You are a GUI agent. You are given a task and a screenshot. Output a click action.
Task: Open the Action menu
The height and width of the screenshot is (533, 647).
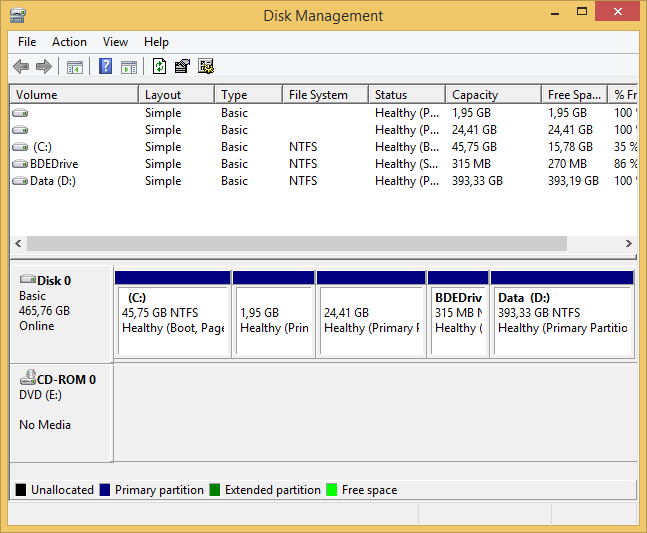click(x=69, y=42)
